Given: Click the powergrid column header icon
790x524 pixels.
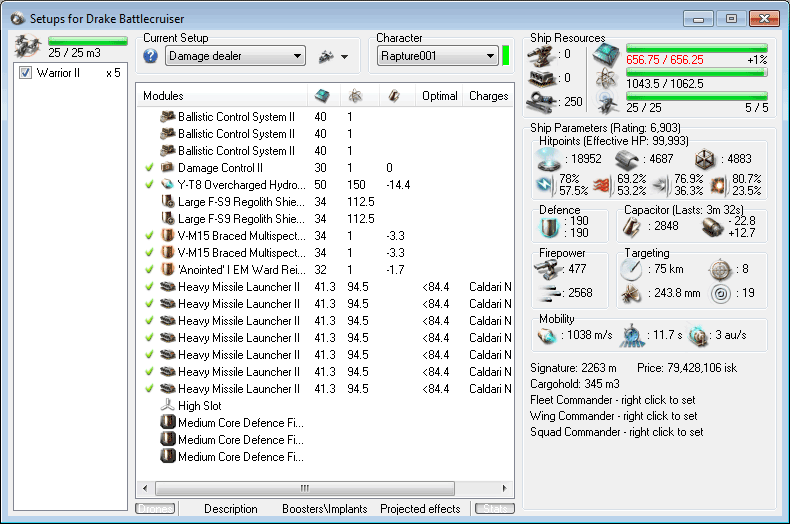Looking at the screenshot, I should click(x=356, y=96).
